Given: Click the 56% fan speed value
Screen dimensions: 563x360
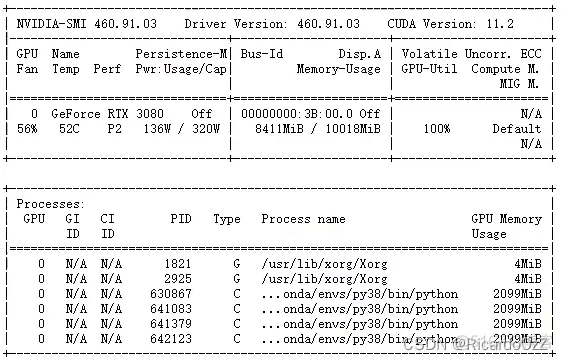Looking at the screenshot, I should click(x=27, y=128).
